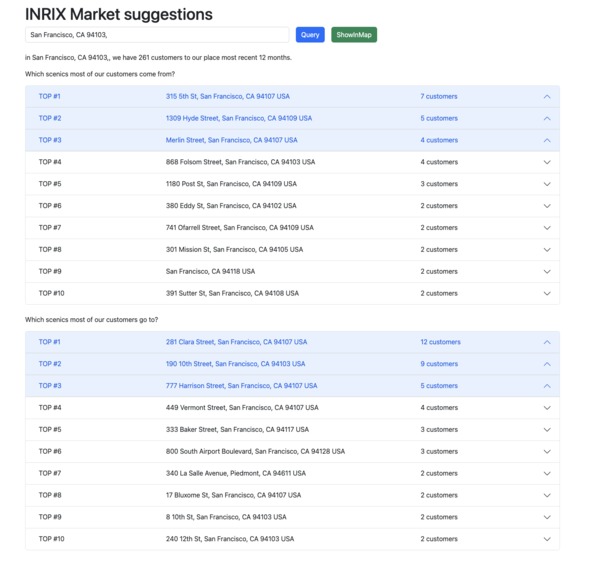Click the address Merlin Street, San Francisco
The height and width of the screenshot is (573, 614).
point(231,140)
